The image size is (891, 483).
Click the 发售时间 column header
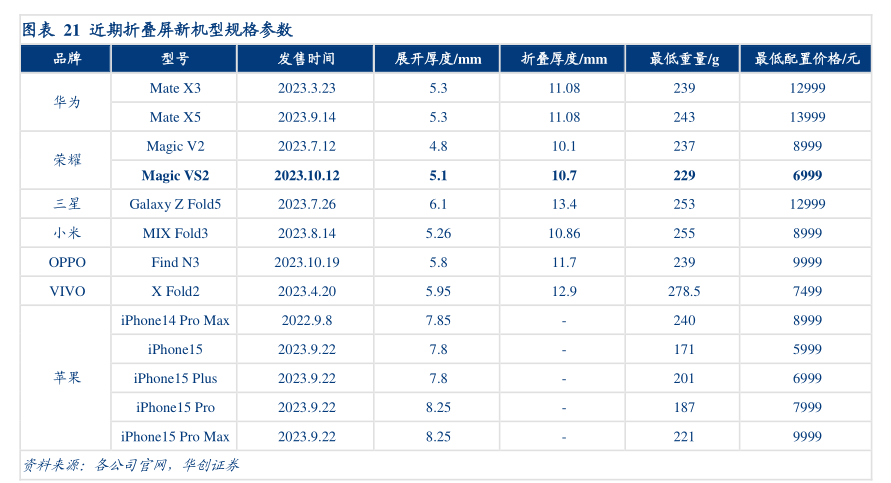306,59
